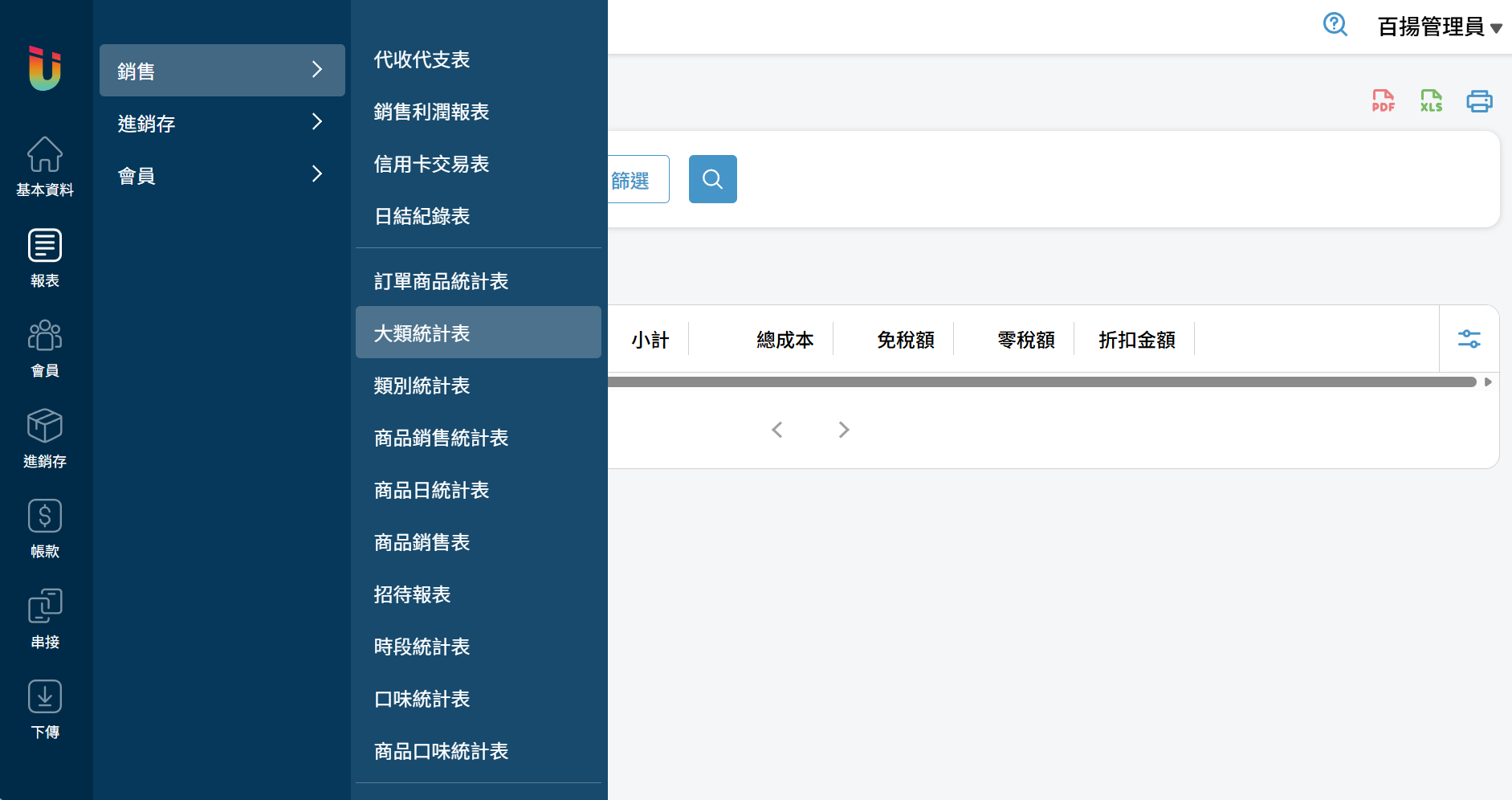Click the 篩選 filter button
1512x800 pixels.
[634, 180]
